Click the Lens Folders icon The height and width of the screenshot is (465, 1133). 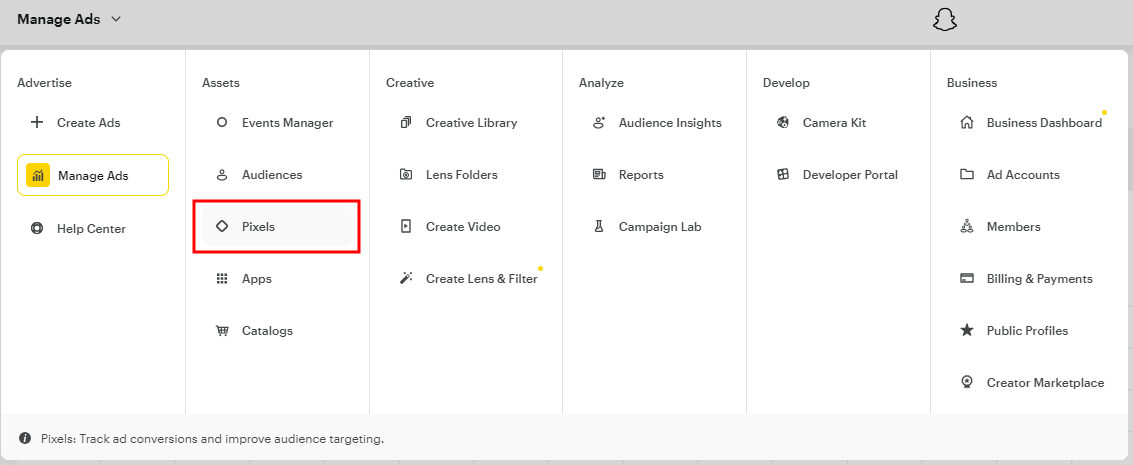(x=406, y=175)
